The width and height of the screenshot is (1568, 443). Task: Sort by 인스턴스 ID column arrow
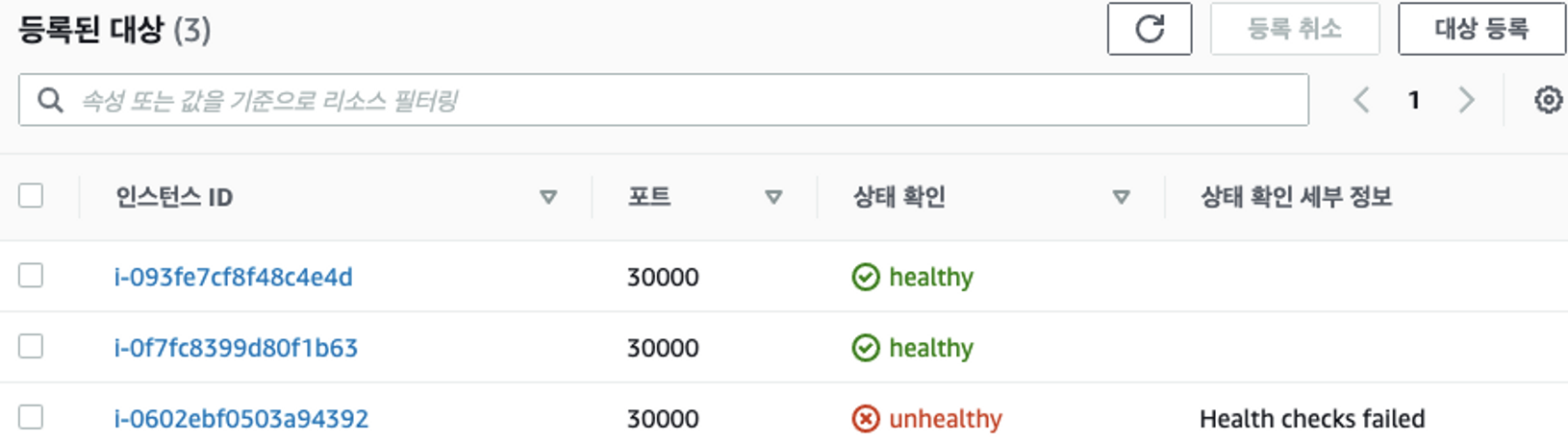click(x=548, y=197)
